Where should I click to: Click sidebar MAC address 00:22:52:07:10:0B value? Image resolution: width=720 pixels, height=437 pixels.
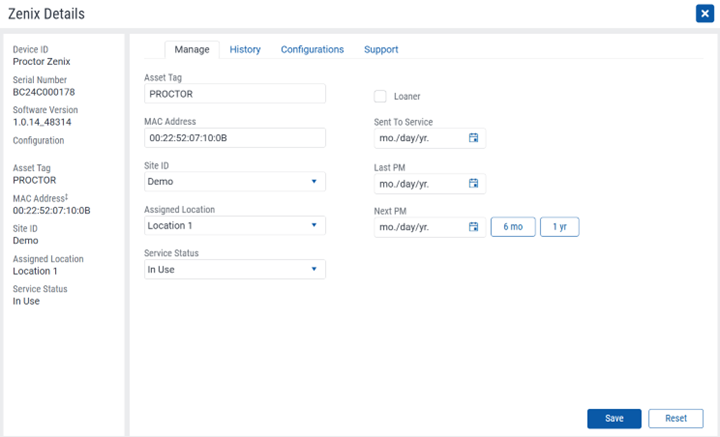(51, 211)
